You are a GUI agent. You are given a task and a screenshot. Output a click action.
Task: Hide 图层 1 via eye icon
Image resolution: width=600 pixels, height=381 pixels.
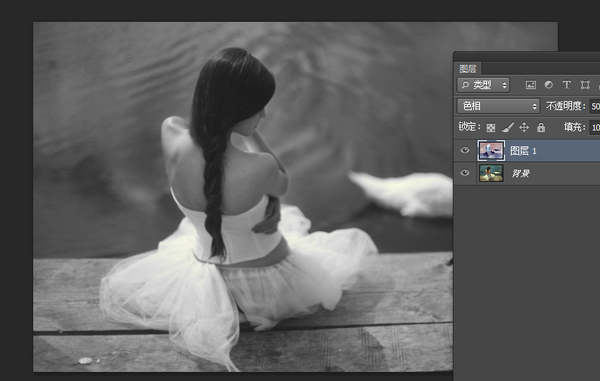coord(465,150)
